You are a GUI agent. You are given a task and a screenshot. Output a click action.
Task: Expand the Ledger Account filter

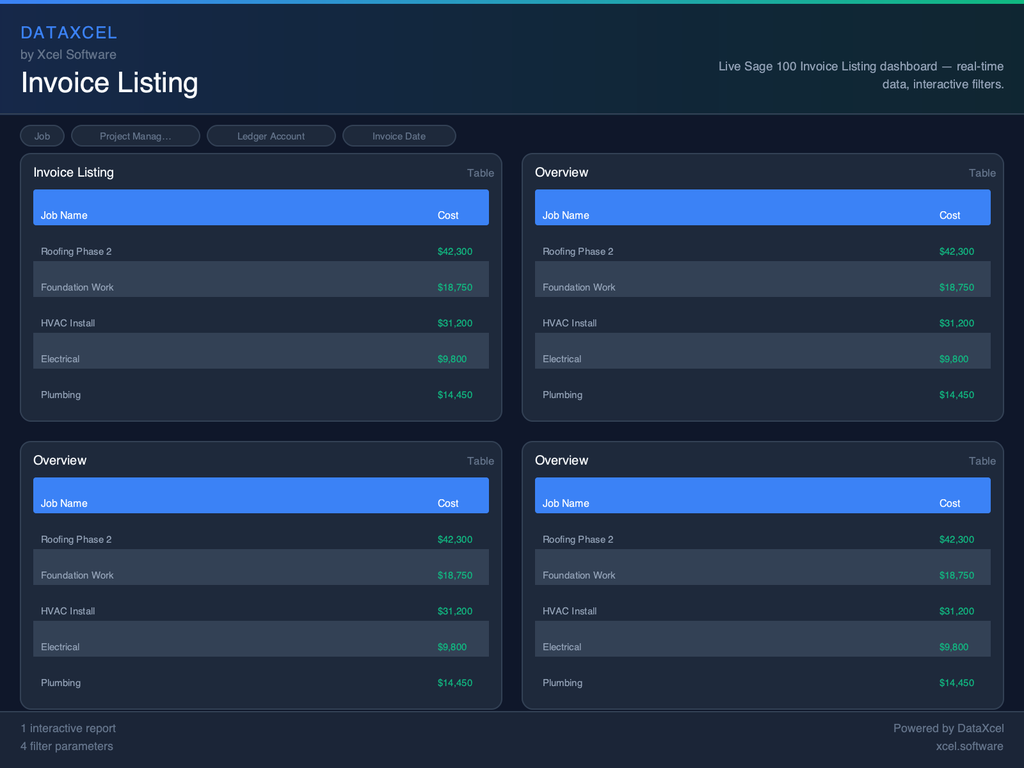coord(271,136)
